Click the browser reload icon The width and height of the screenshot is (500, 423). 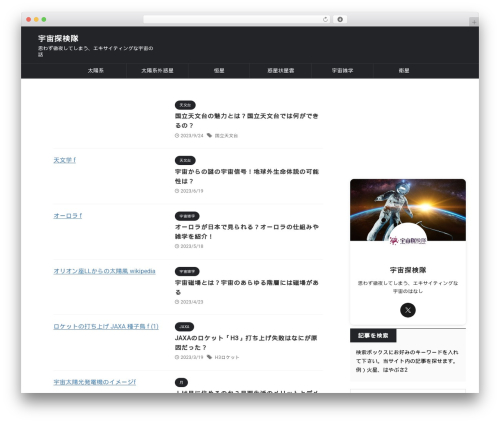point(325,20)
